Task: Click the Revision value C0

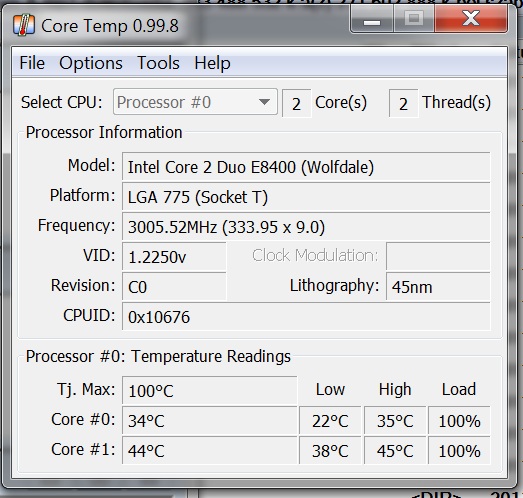Action: tap(174, 287)
